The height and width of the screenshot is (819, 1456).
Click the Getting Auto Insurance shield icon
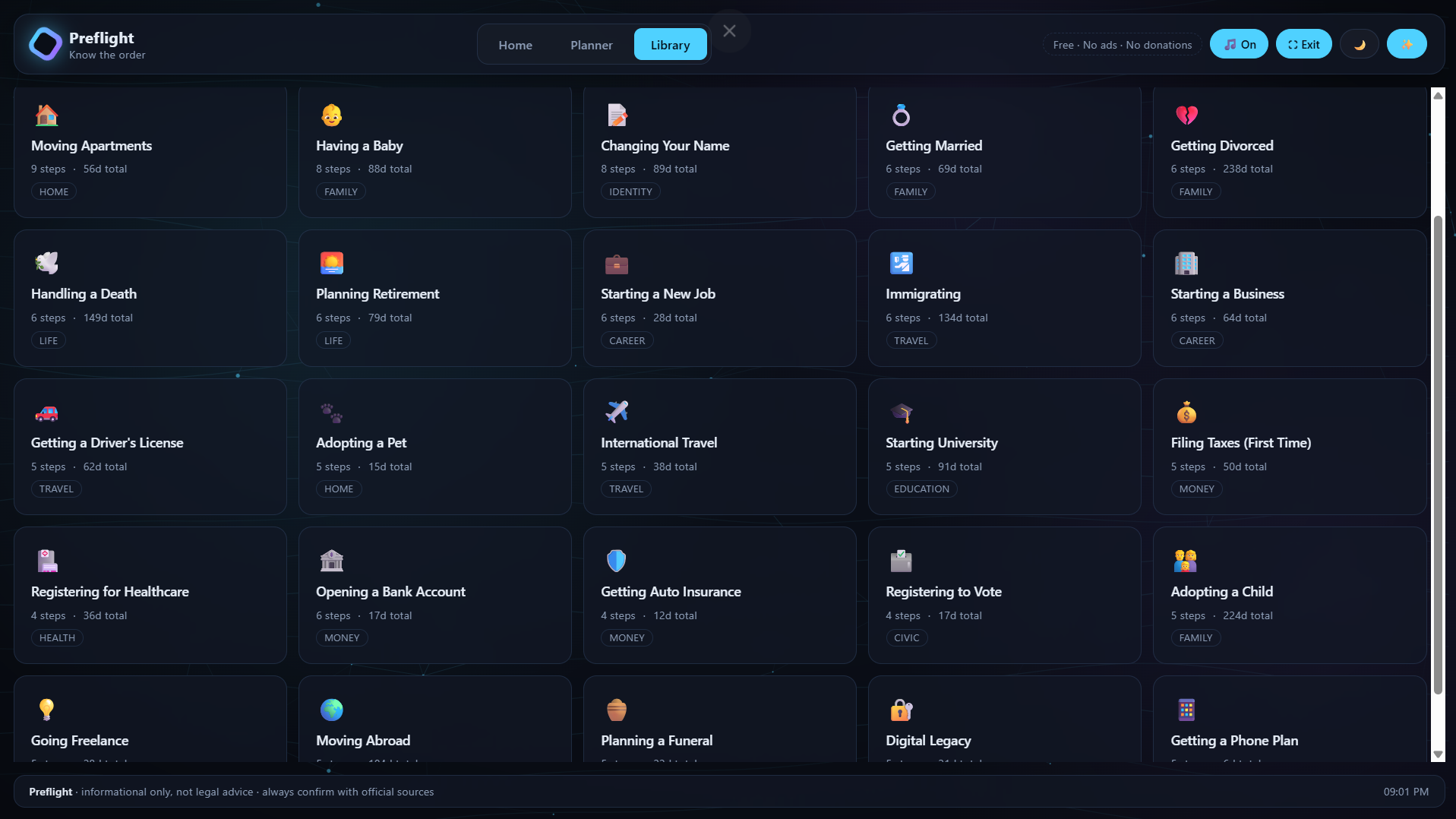(617, 561)
